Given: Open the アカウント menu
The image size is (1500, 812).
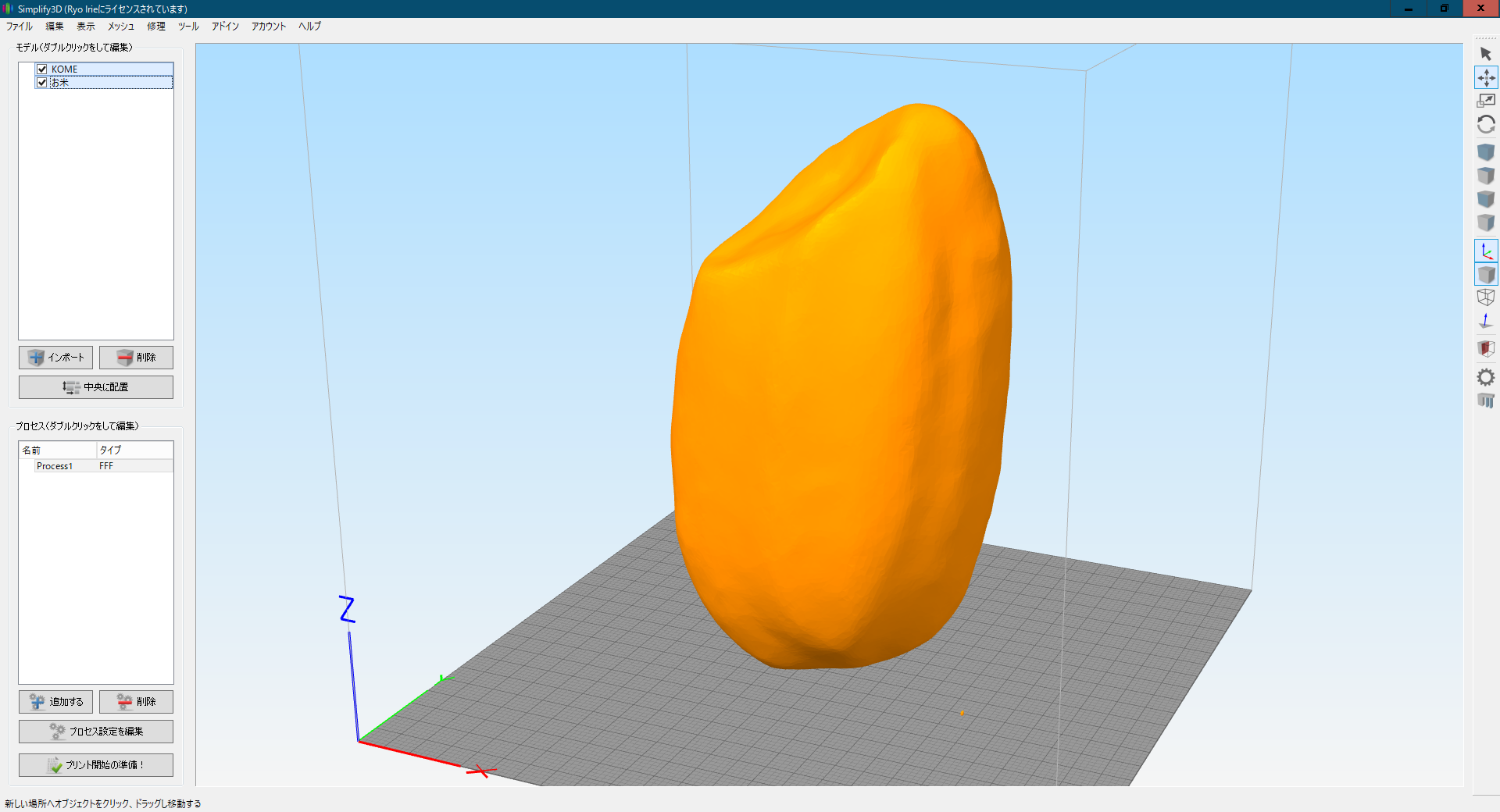Looking at the screenshot, I should tap(269, 27).
